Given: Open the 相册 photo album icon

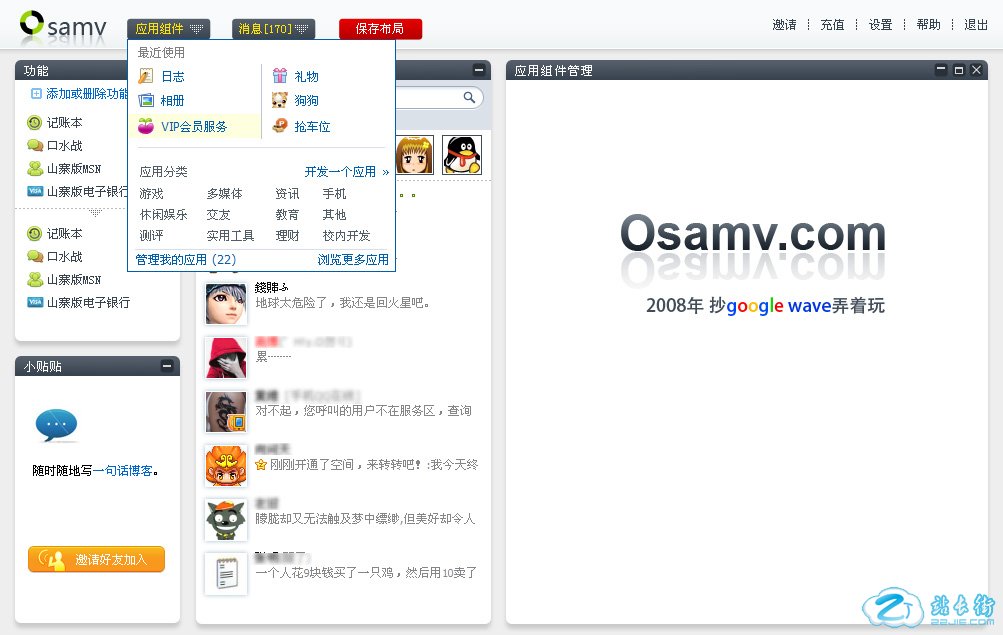Looking at the screenshot, I should pos(146,100).
